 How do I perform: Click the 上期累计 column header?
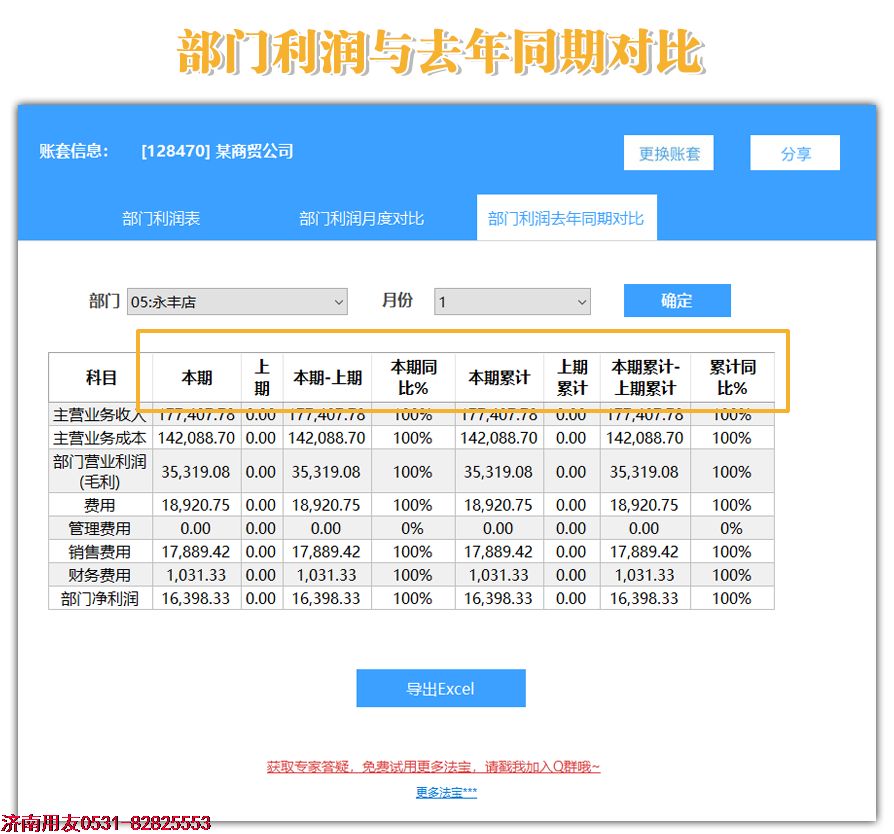tap(572, 377)
